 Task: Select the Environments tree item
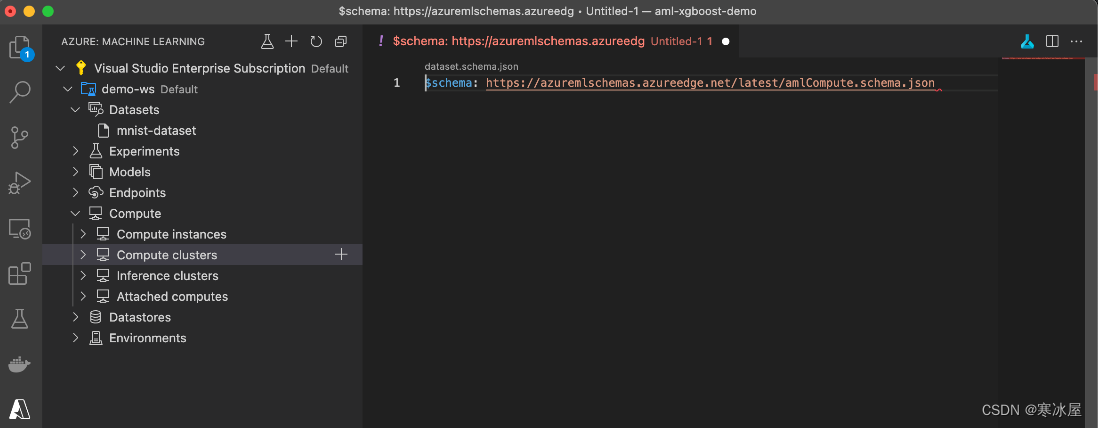click(202, 338)
